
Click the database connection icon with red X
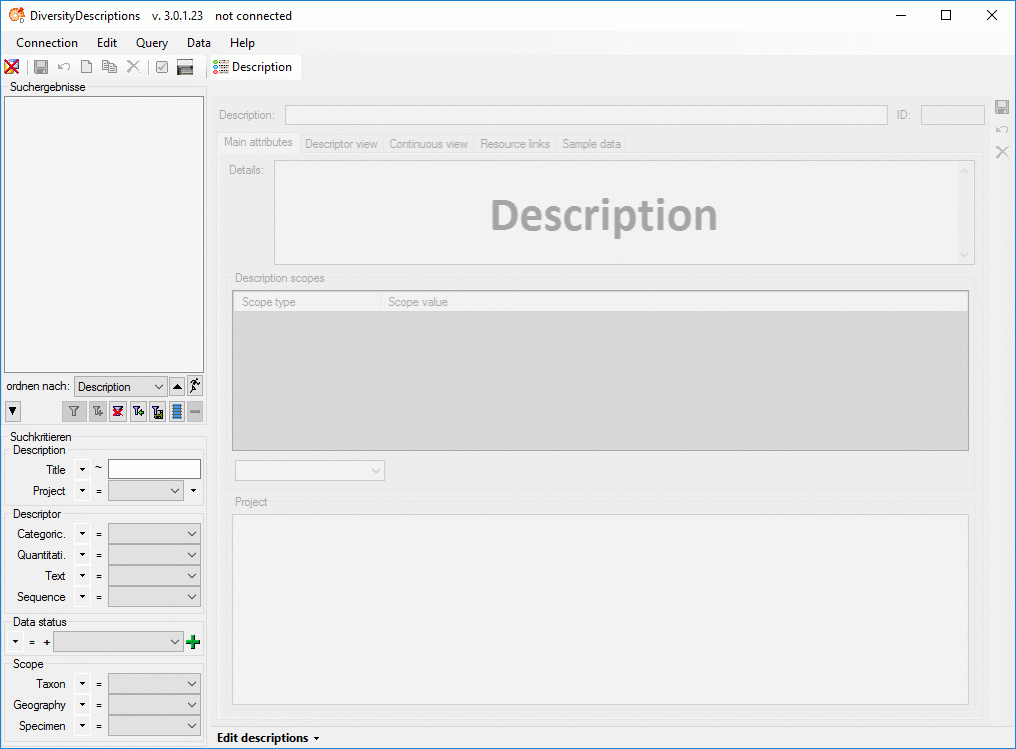coord(12,67)
